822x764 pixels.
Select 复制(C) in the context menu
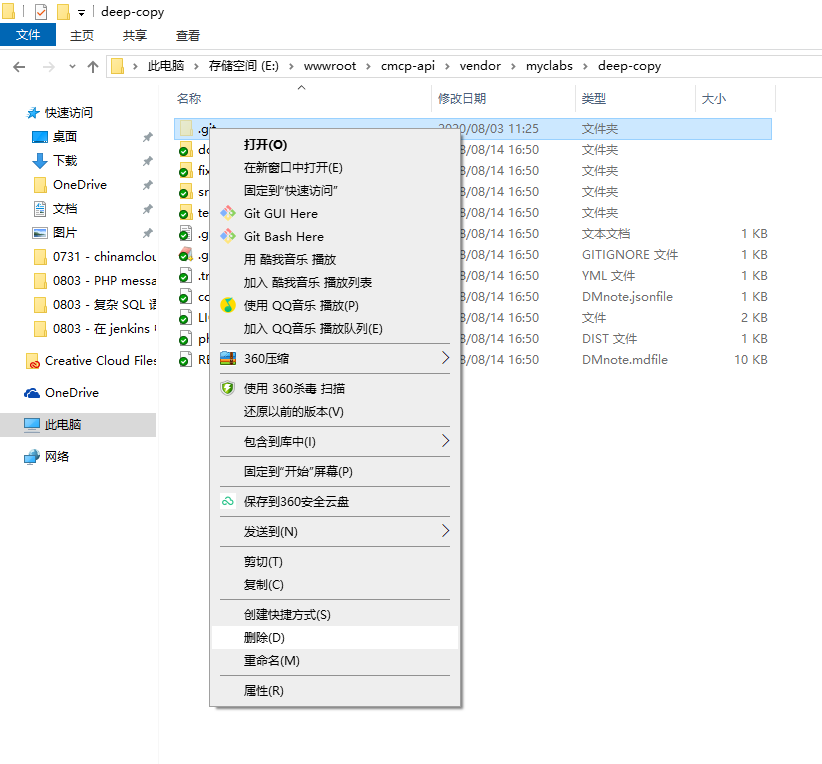click(335, 585)
